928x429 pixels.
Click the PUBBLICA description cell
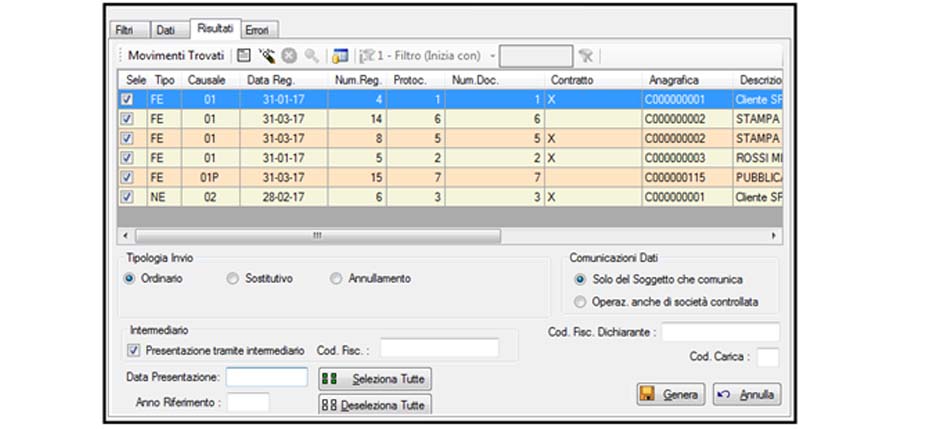[758, 178]
